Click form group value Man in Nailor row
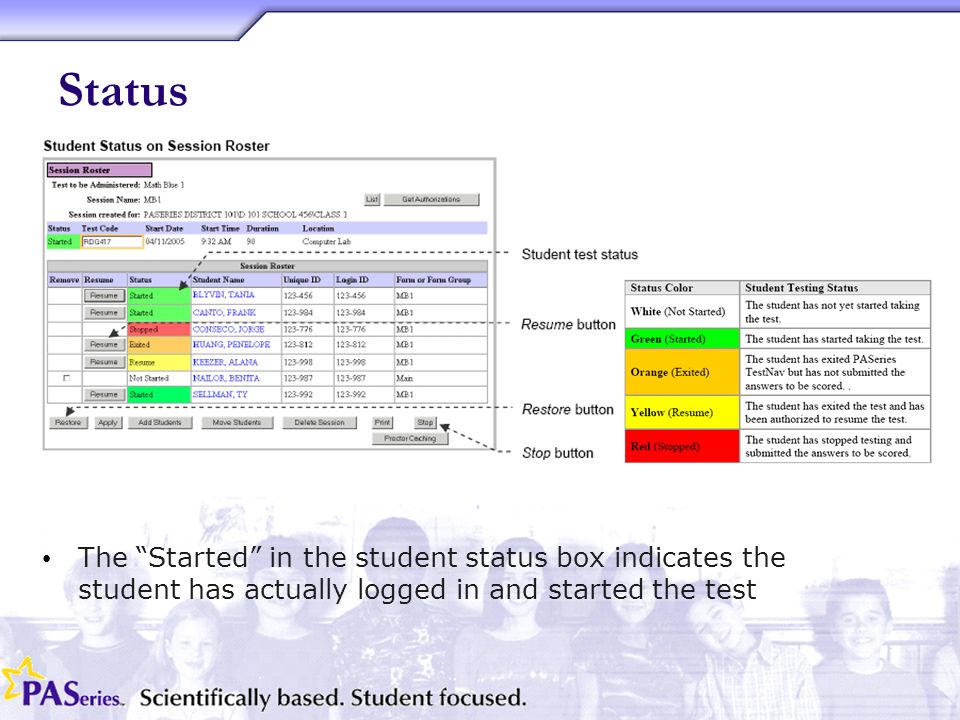This screenshot has height=720, width=960. [x=404, y=378]
